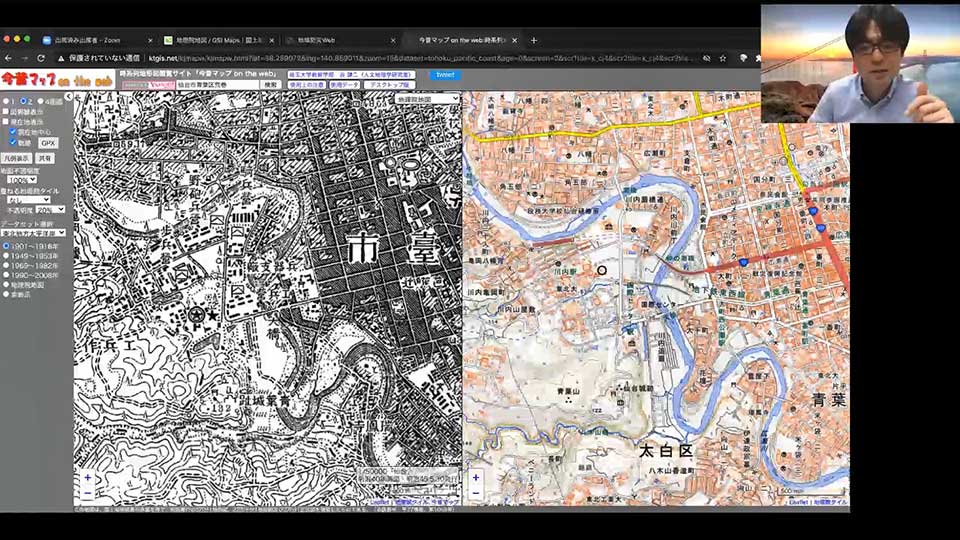Viewport: 960px width, 540px height.
Task: Click the presenter's video thumbnail
Action: point(860,64)
